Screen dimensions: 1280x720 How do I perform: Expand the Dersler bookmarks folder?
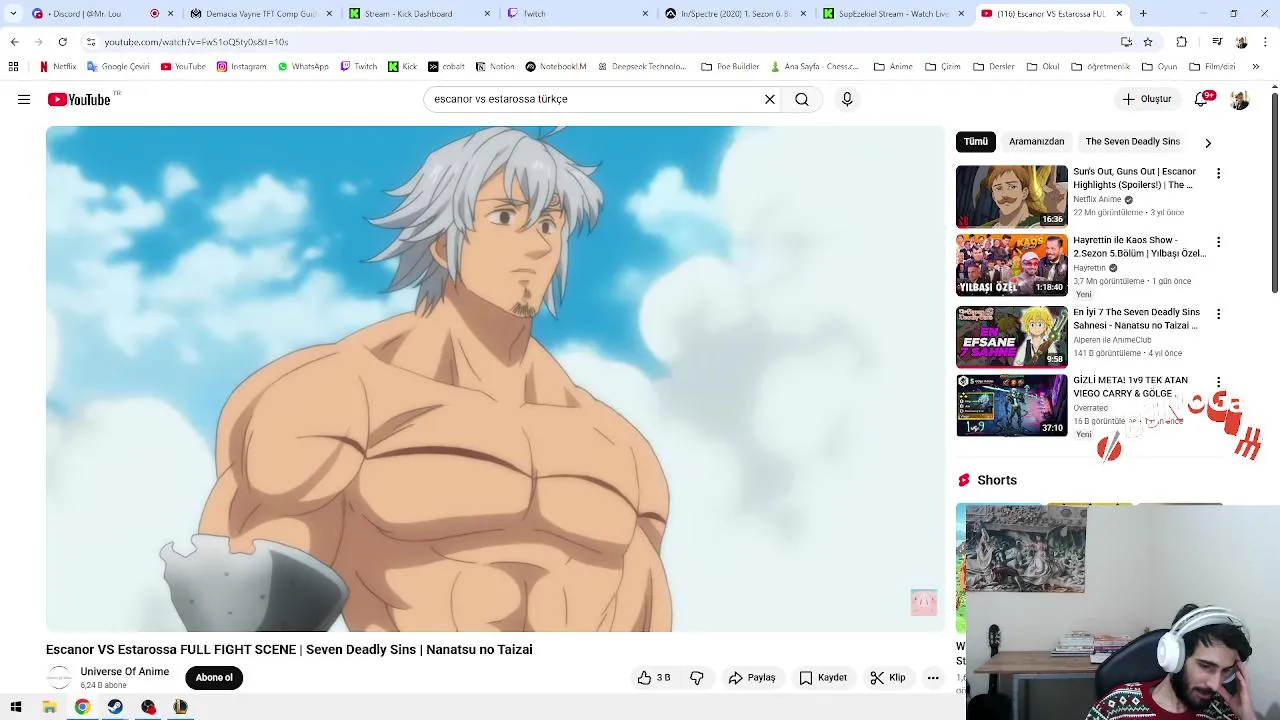click(x=993, y=67)
